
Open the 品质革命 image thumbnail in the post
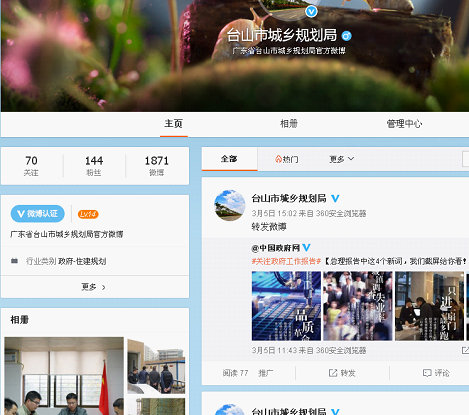click(x=286, y=306)
